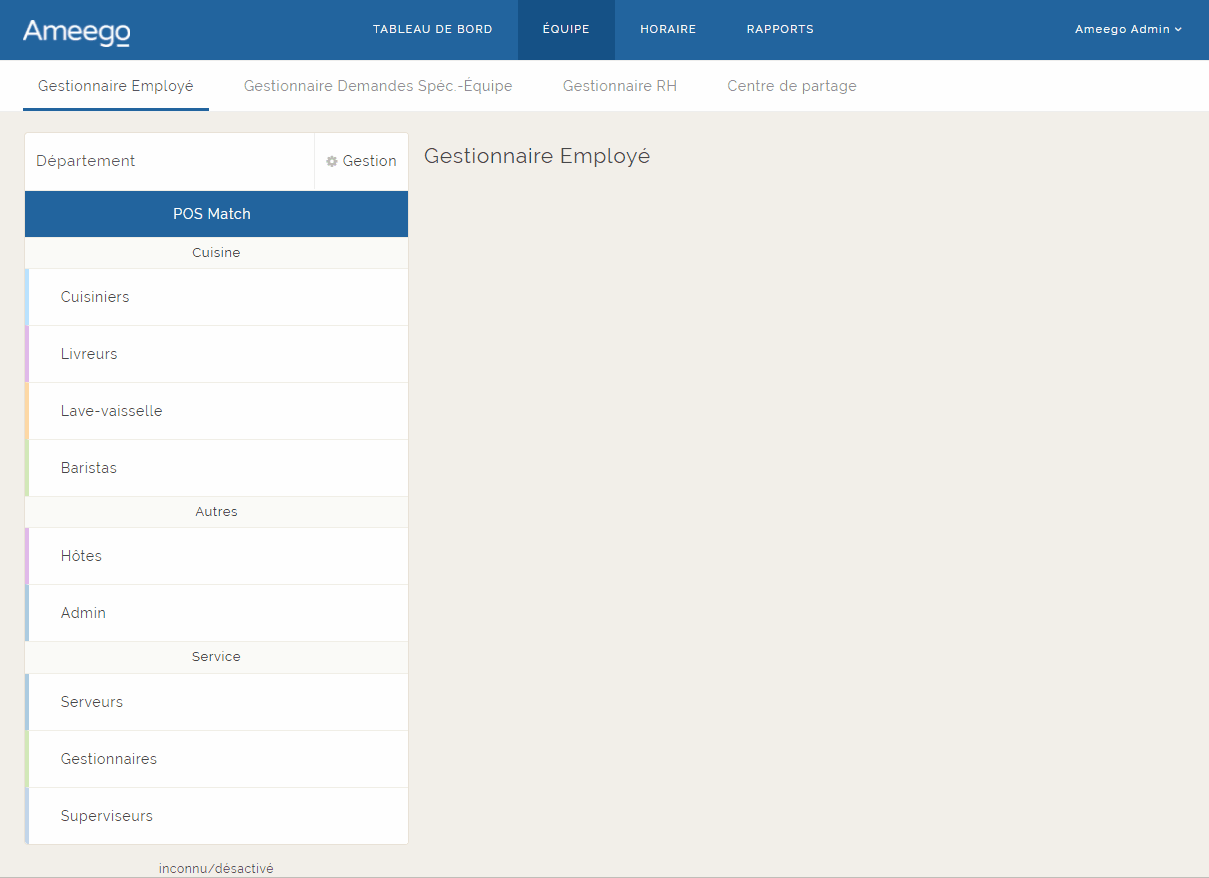
Task: Open the inconnu/désactivé link
Action: [216, 868]
